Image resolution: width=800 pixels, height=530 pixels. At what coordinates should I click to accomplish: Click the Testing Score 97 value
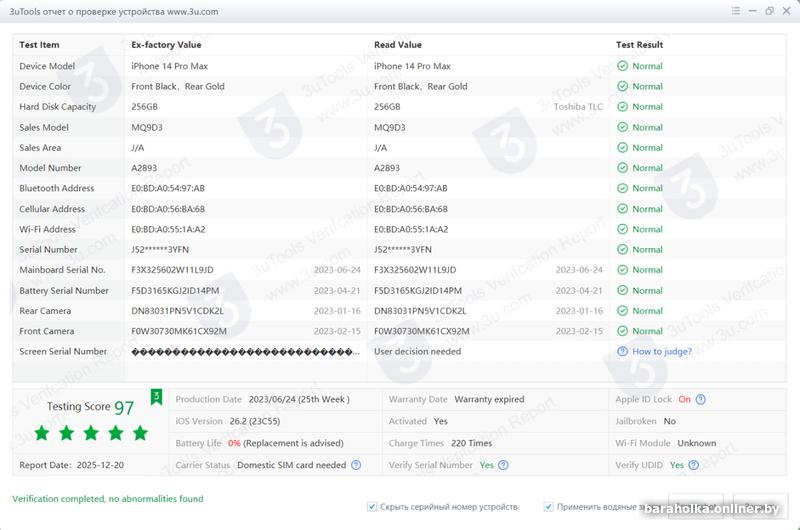[x=124, y=407]
